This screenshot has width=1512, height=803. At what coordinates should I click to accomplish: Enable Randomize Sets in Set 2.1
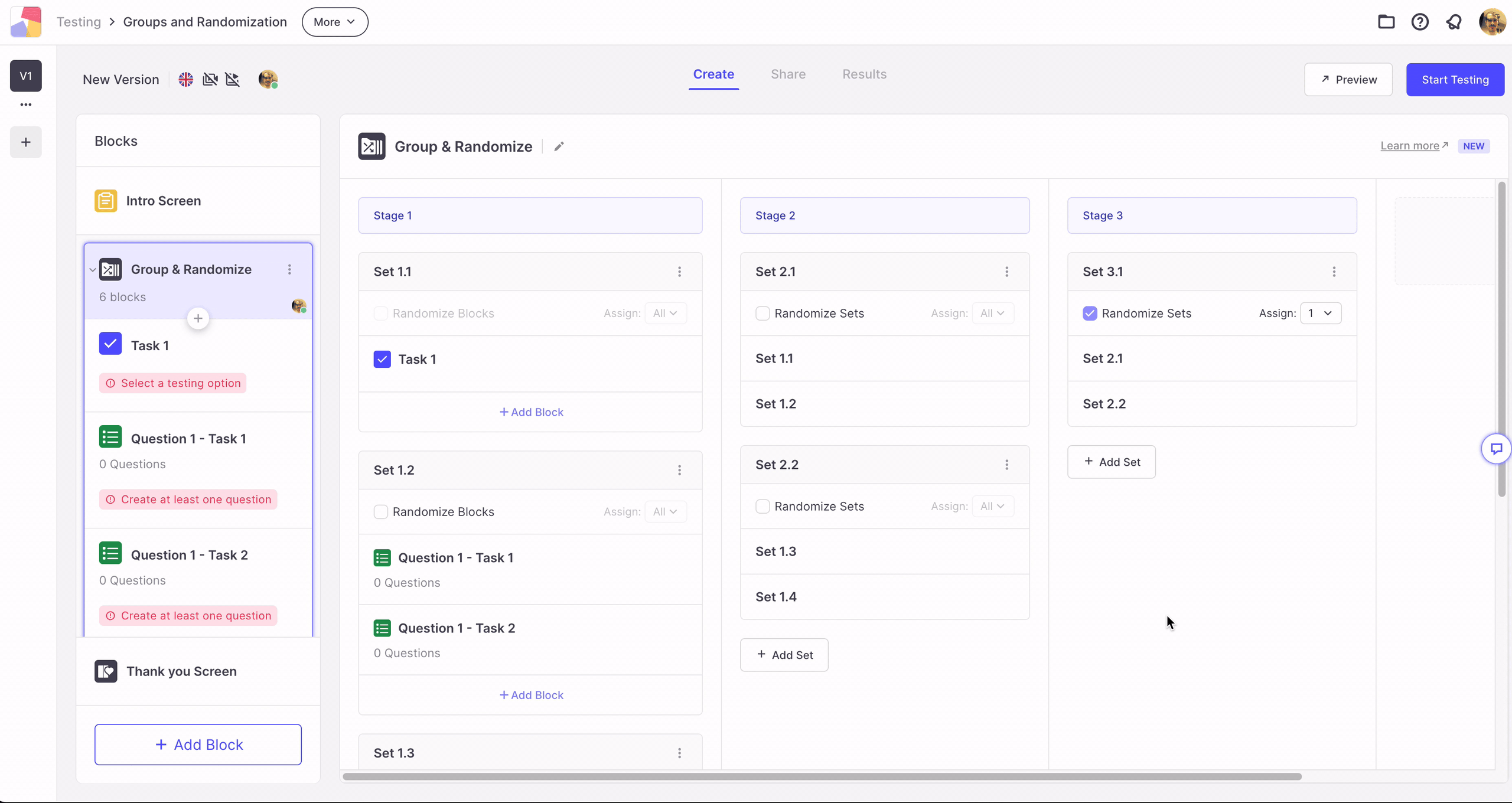[x=762, y=314]
